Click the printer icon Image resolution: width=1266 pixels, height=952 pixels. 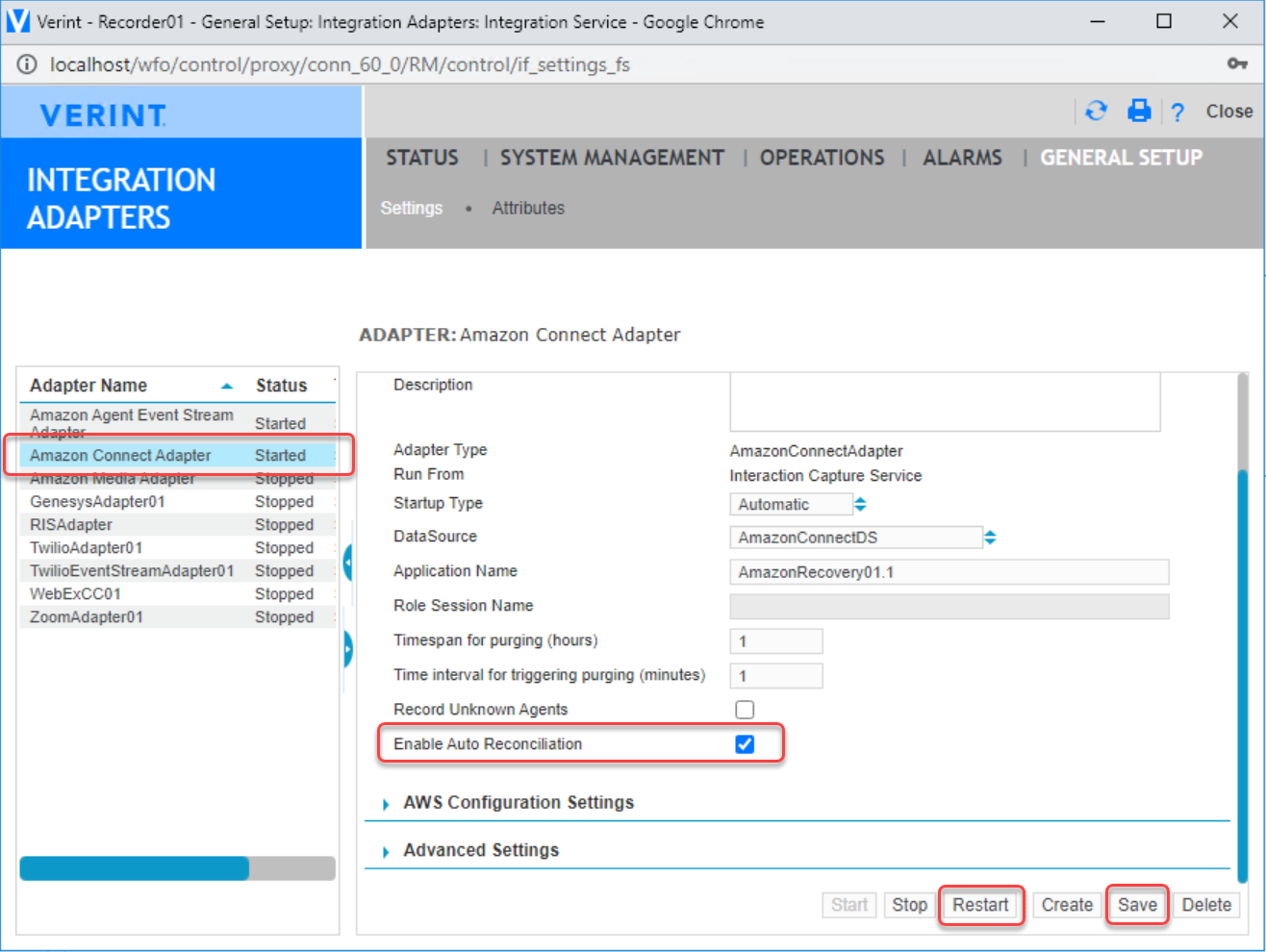coord(1139,111)
